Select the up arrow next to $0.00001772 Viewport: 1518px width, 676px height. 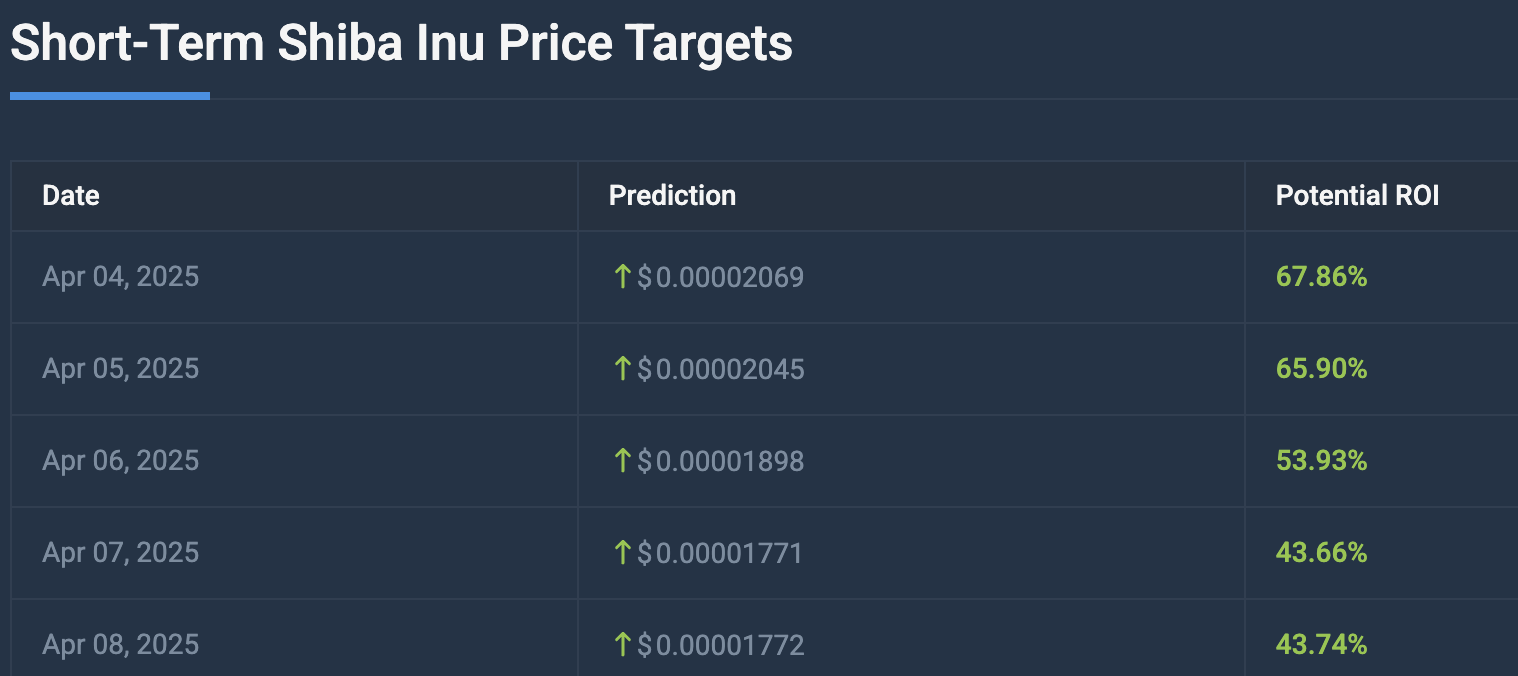[622, 645]
